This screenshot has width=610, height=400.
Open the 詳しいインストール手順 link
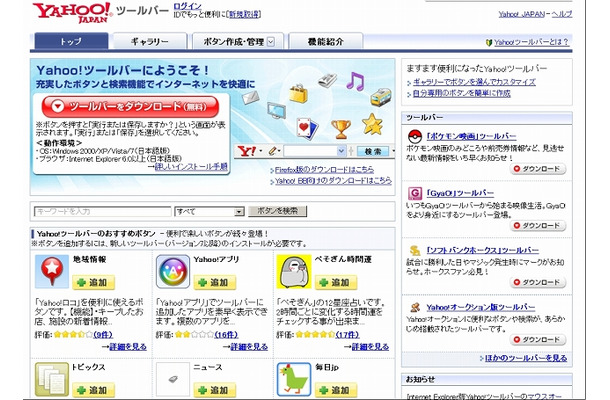pos(191,167)
